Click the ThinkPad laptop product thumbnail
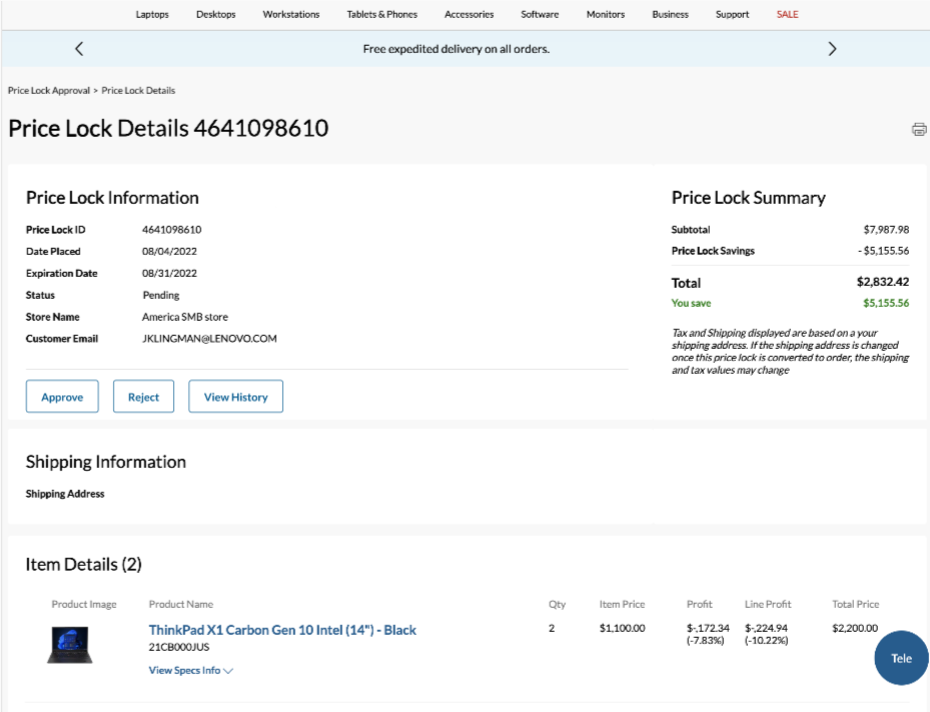Viewport: 930px width, 712px height. tap(70, 644)
